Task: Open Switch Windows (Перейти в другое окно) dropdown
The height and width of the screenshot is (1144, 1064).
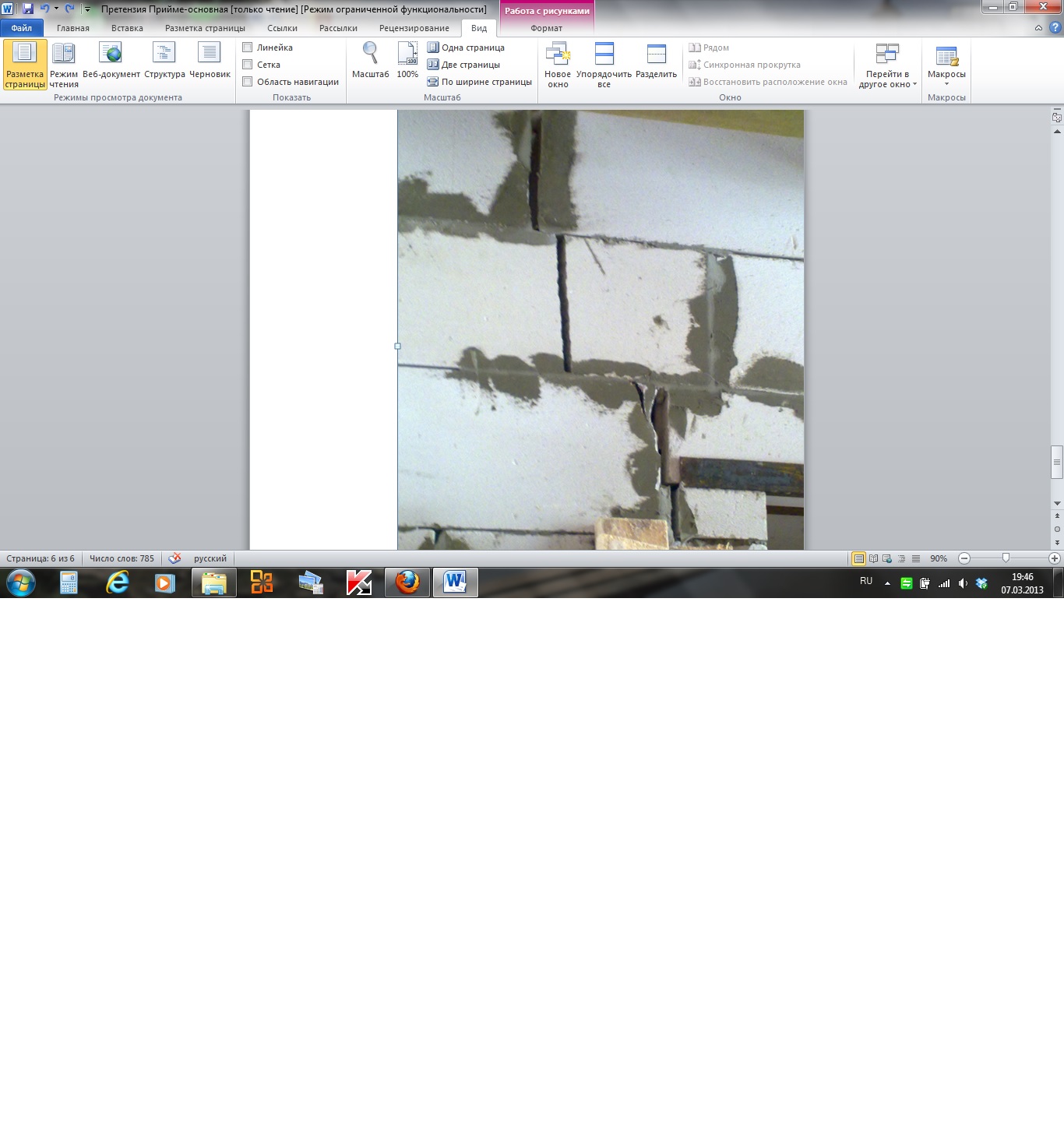Action: point(887,65)
